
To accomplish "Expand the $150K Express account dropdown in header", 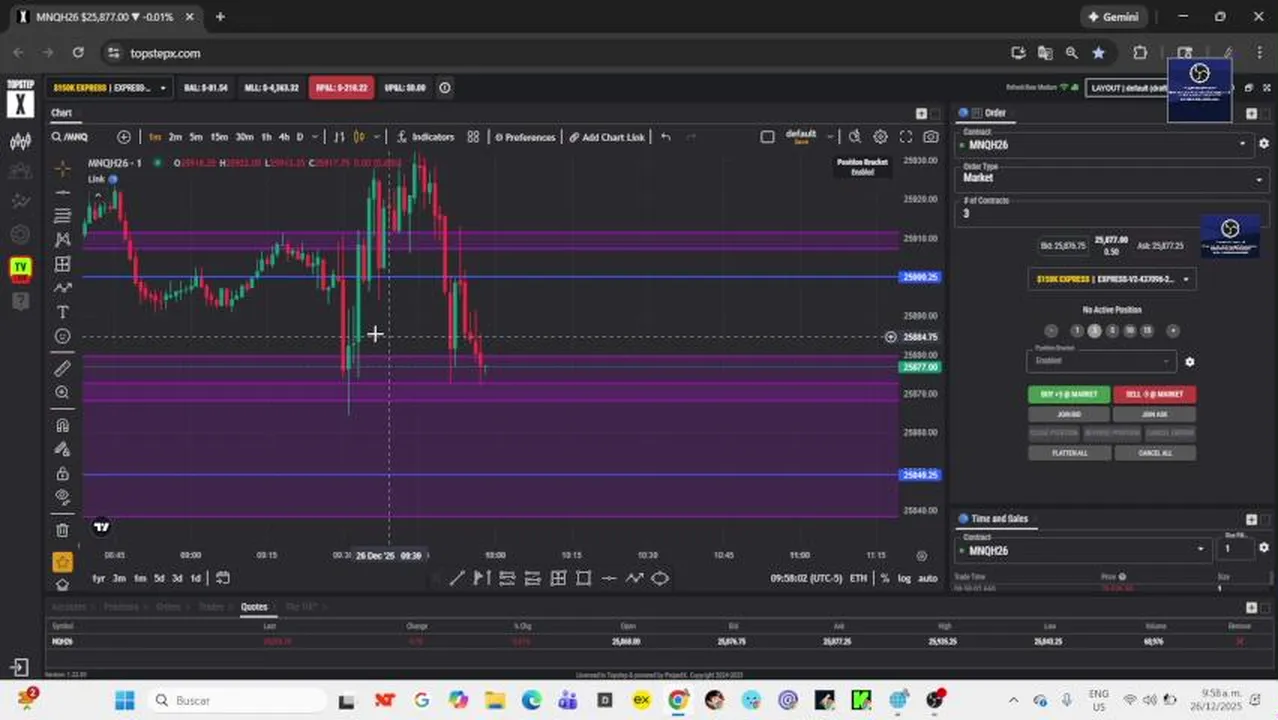I will click(x=109, y=88).
